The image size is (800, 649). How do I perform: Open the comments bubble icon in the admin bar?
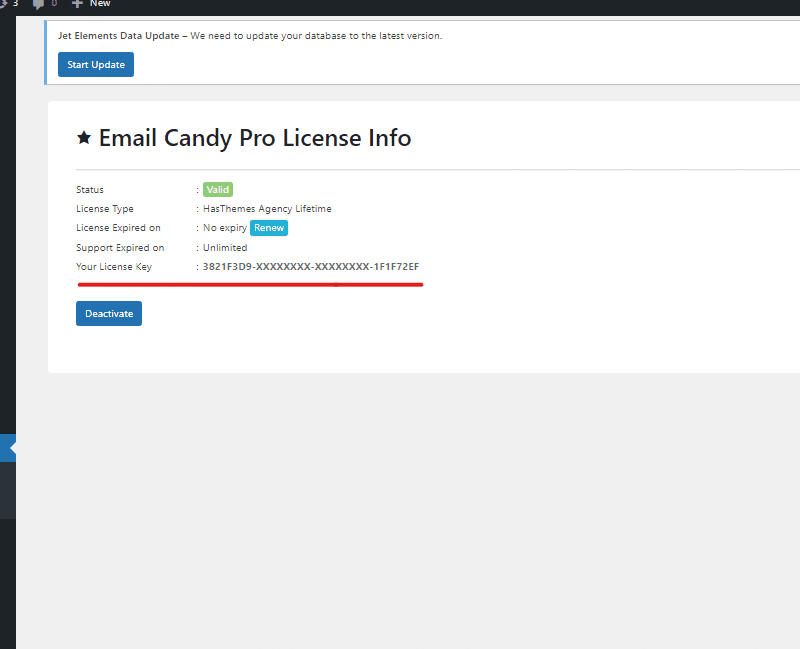tap(38, 4)
